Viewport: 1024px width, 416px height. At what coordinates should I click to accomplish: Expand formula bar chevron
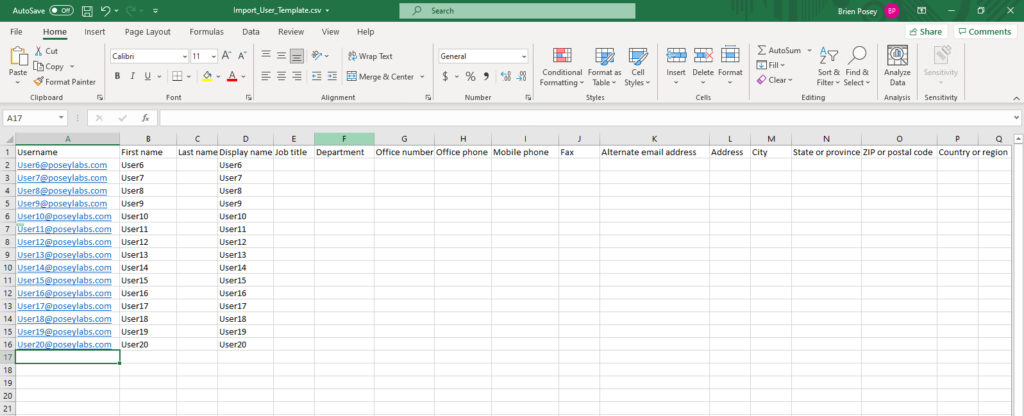[x=1017, y=118]
